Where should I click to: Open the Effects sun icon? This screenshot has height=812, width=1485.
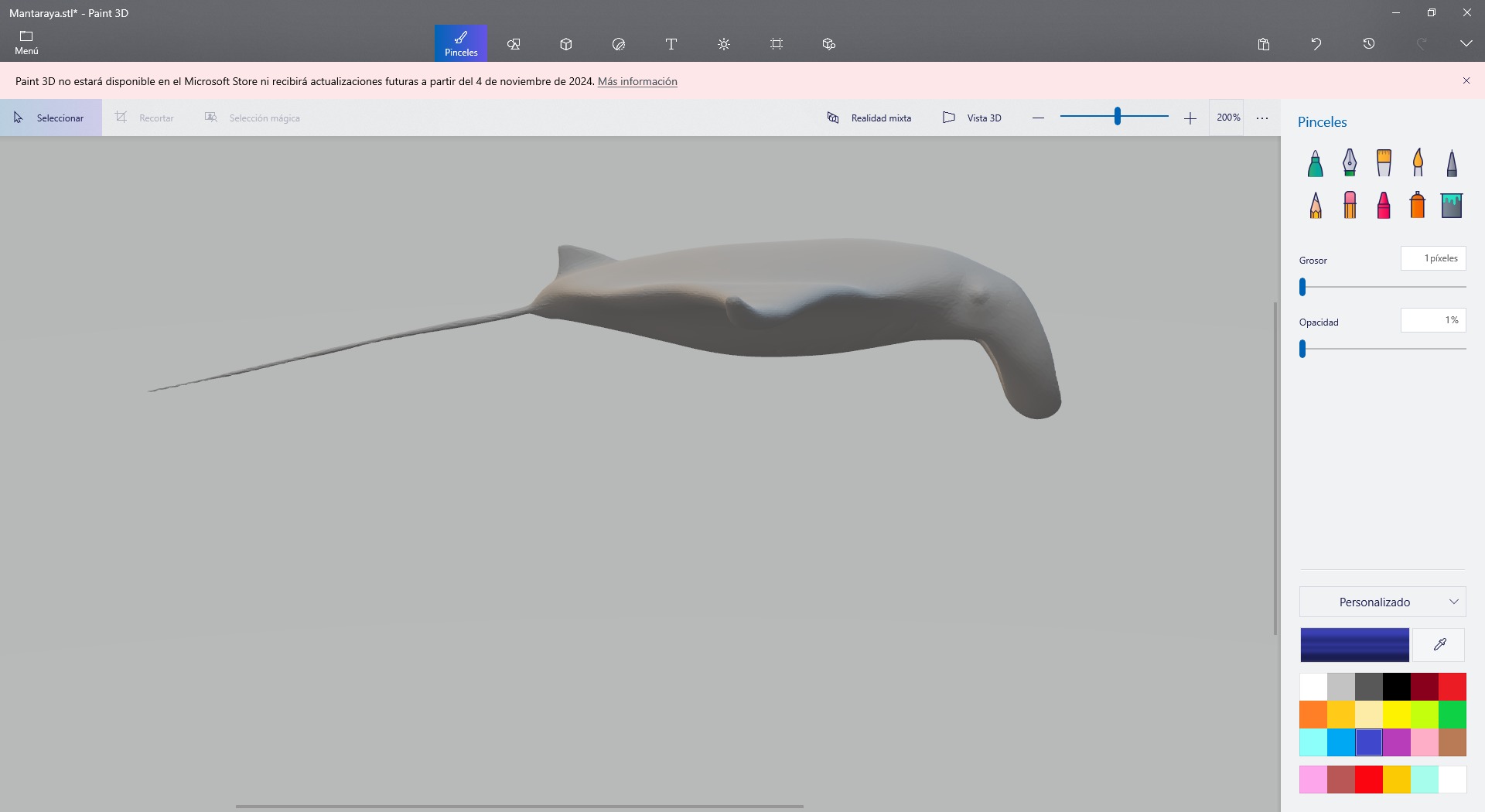tap(724, 44)
